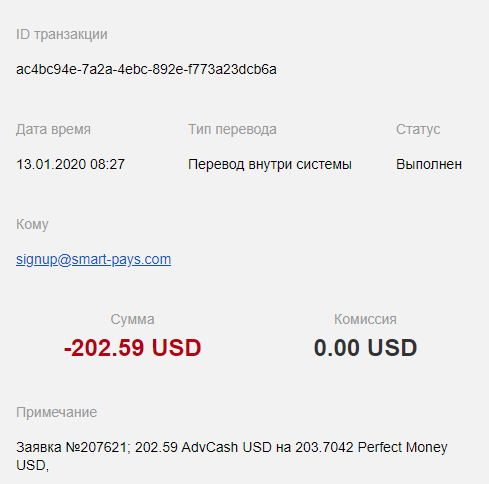Click the Сумма label

click(x=132, y=319)
